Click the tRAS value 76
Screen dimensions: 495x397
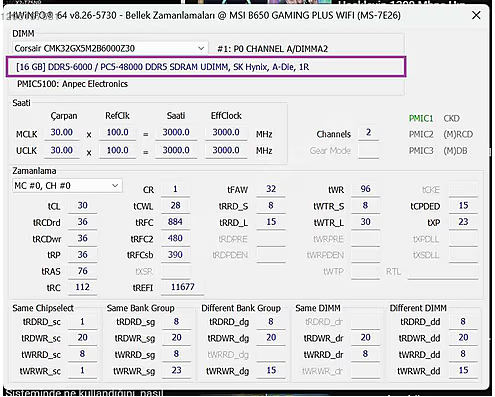tap(83, 271)
